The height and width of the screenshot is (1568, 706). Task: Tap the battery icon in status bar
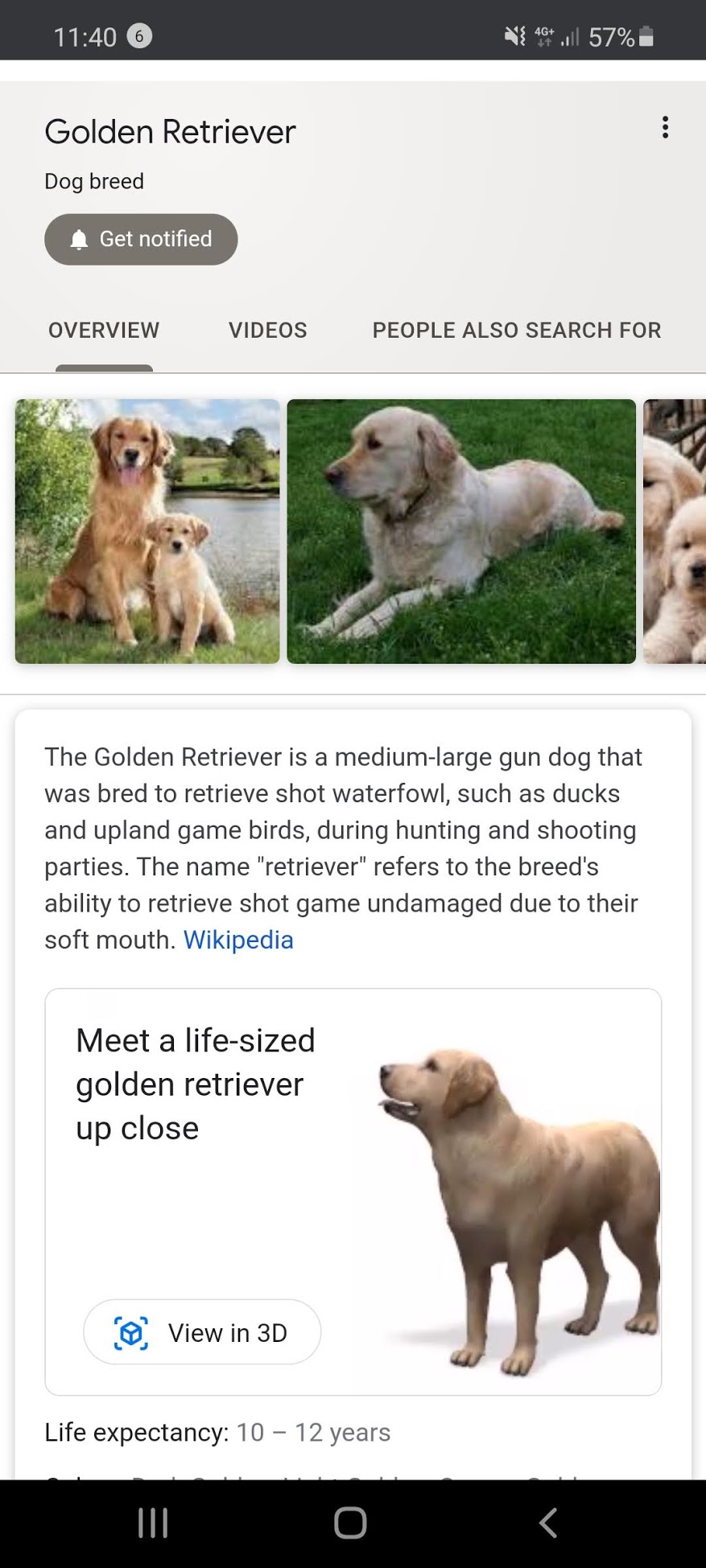(646, 37)
